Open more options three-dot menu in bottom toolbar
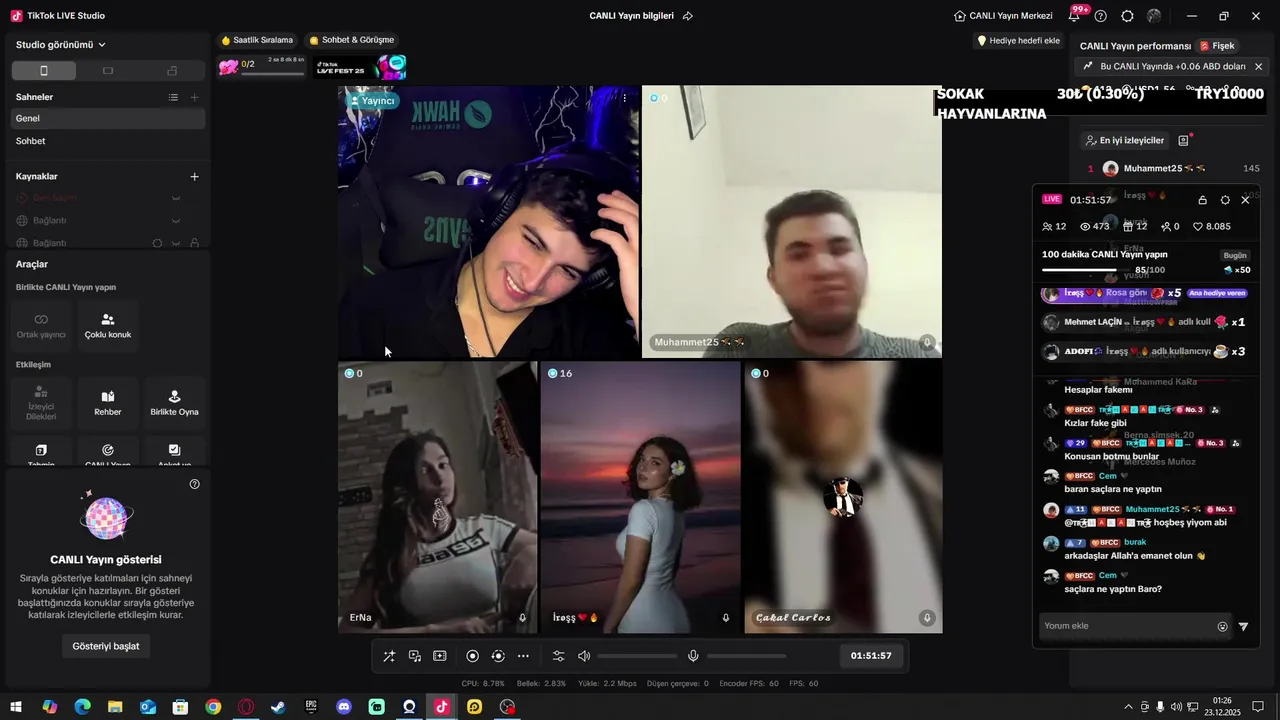The image size is (1280, 720). tap(523, 656)
